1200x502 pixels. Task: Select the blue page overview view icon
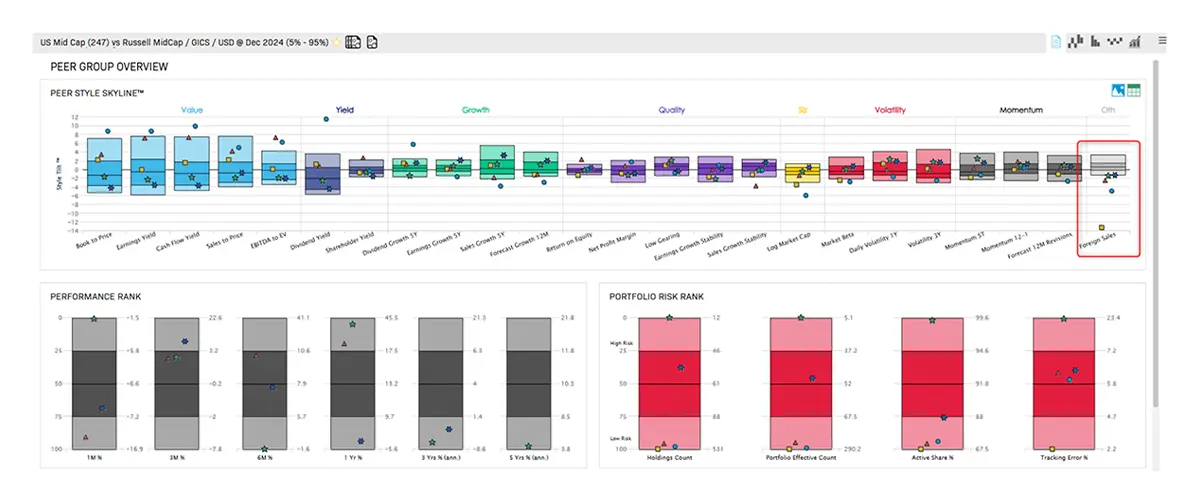pyautogui.click(x=1057, y=42)
